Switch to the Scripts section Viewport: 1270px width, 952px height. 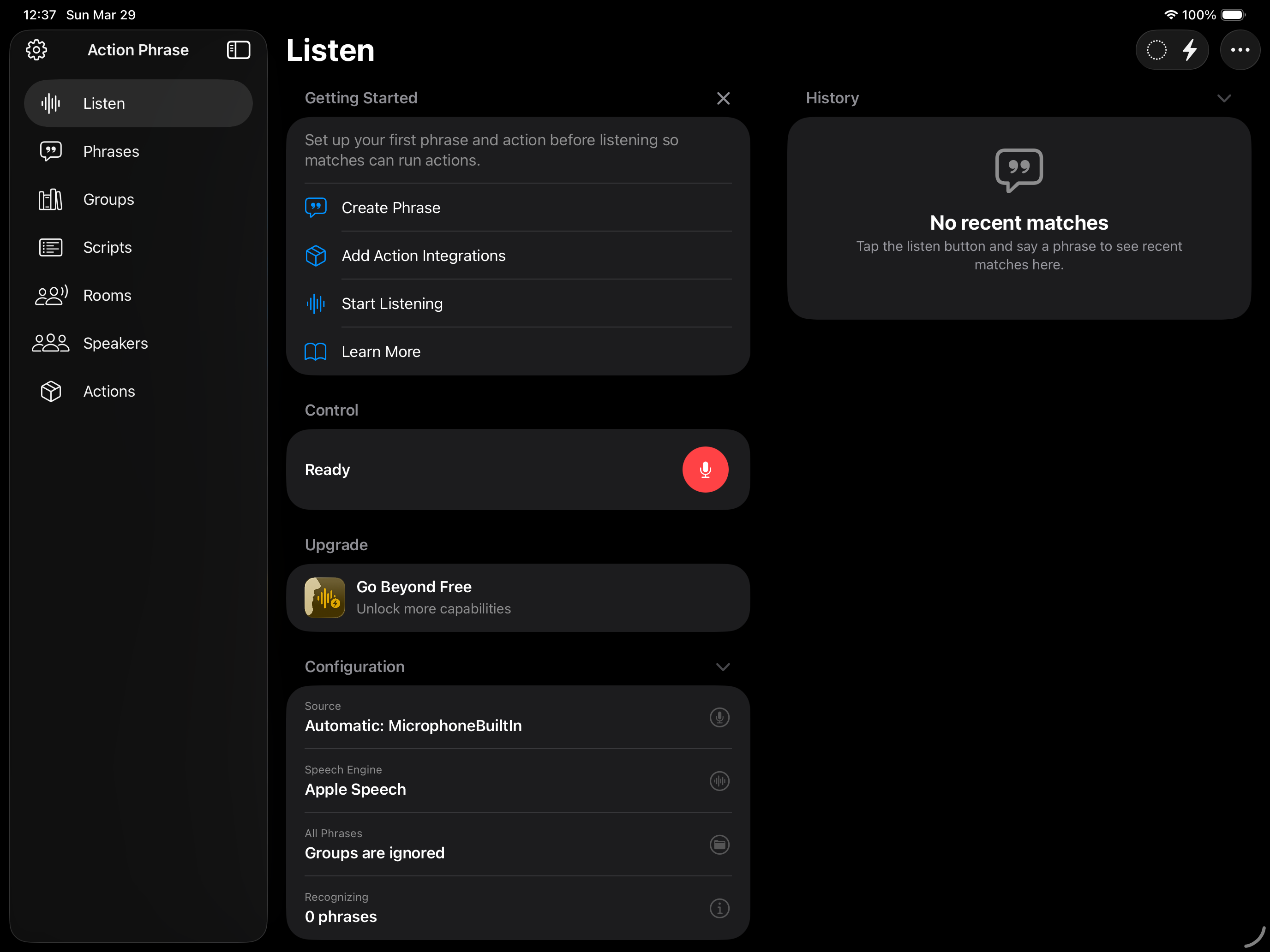tap(108, 247)
